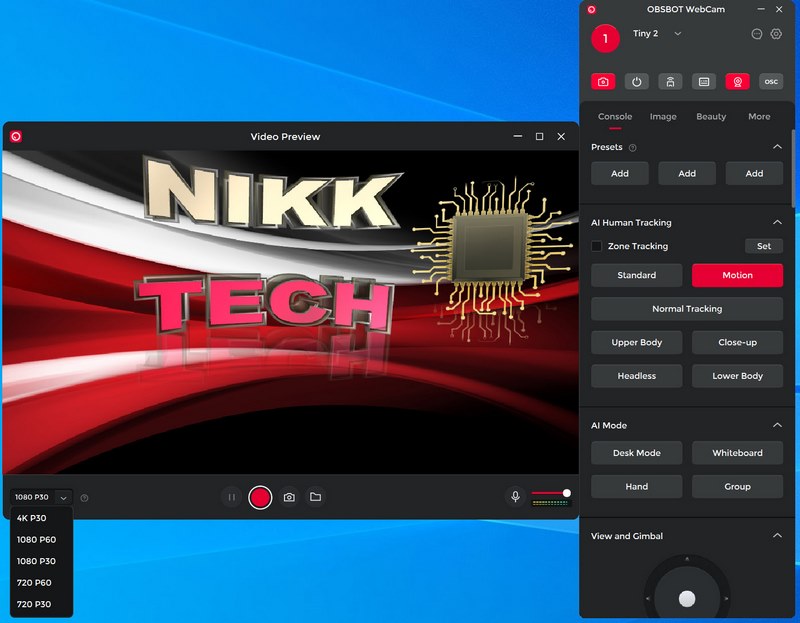Image resolution: width=800 pixels, height=623 pixels.
Task: Collapse the View and Gimbal section
Action: [x=777, y=535]
